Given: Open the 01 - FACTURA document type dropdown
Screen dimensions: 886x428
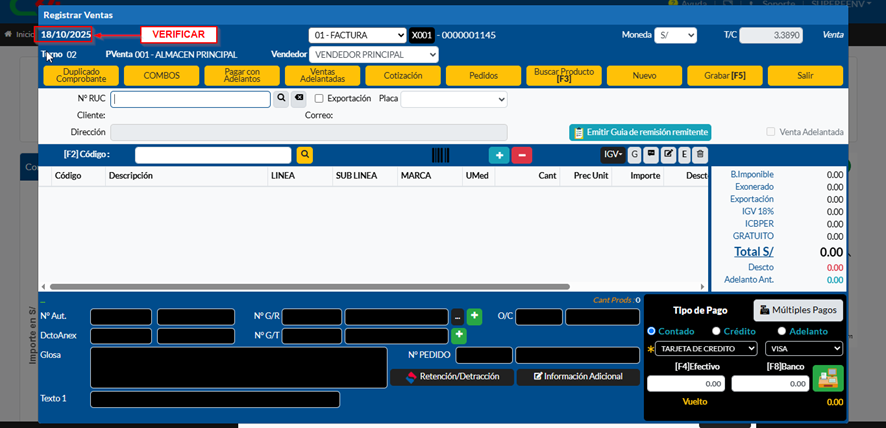Looking at the screenshot, I should click(x=357, y=35).
